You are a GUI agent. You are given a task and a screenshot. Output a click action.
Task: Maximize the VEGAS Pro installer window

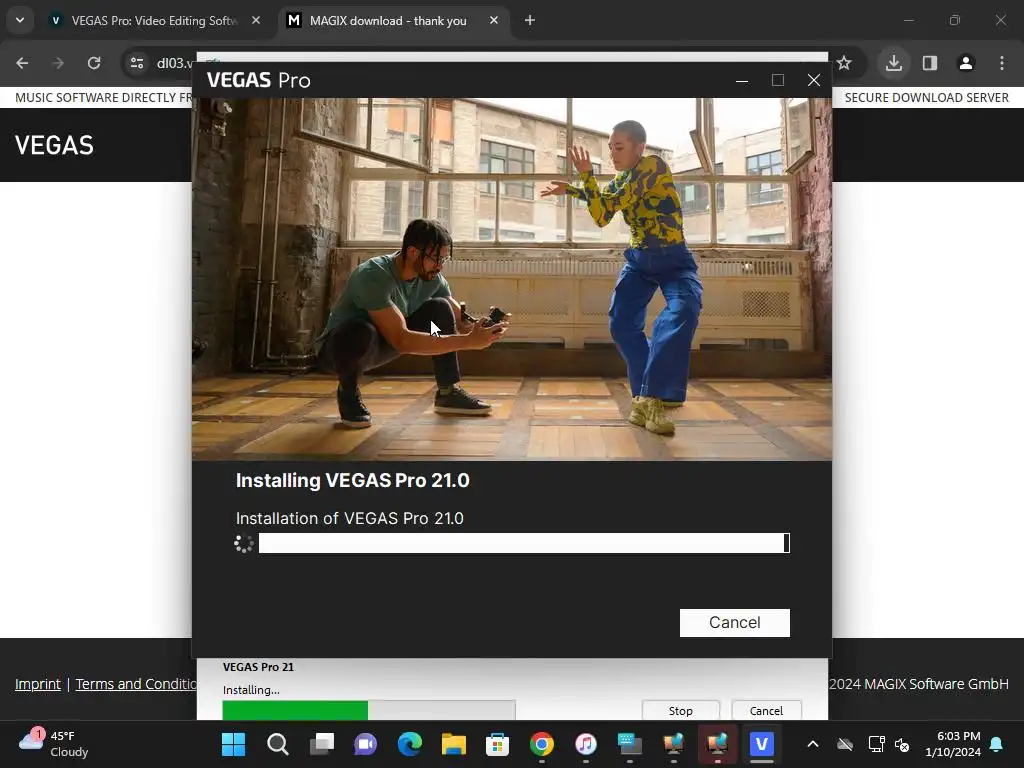pos(778,80)
